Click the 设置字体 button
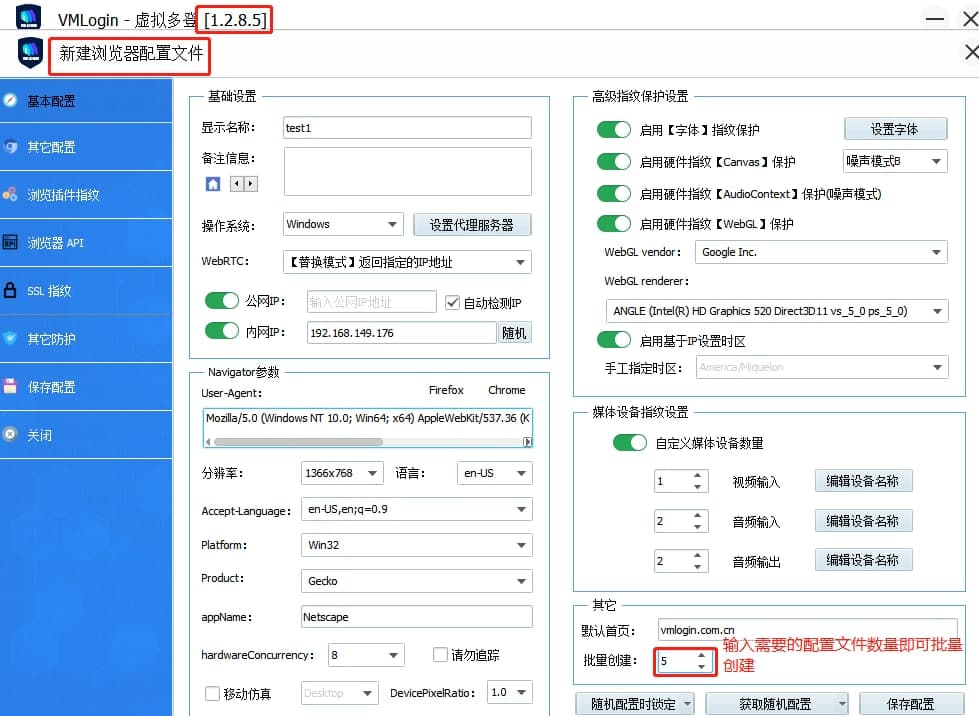The image size is (979, 716). click(x=895, y=129)
